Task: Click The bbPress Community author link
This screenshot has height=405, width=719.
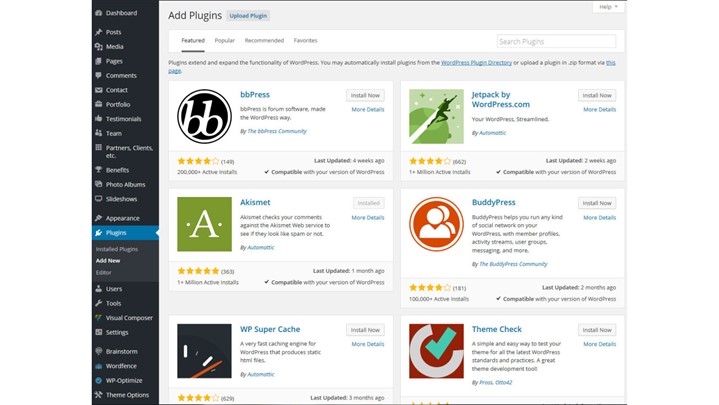Action: click(x=277, y=131)
